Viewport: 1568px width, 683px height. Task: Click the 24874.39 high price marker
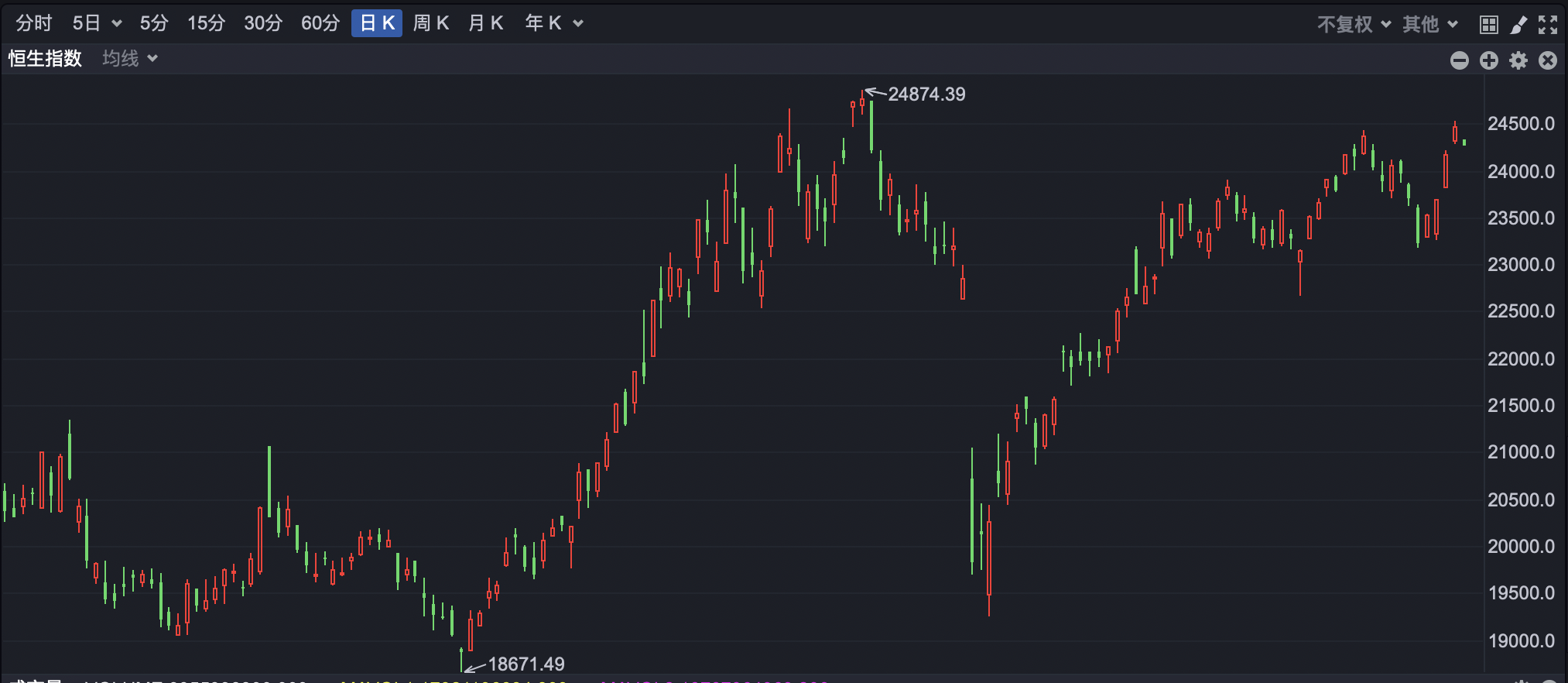[x=926, y=94]
